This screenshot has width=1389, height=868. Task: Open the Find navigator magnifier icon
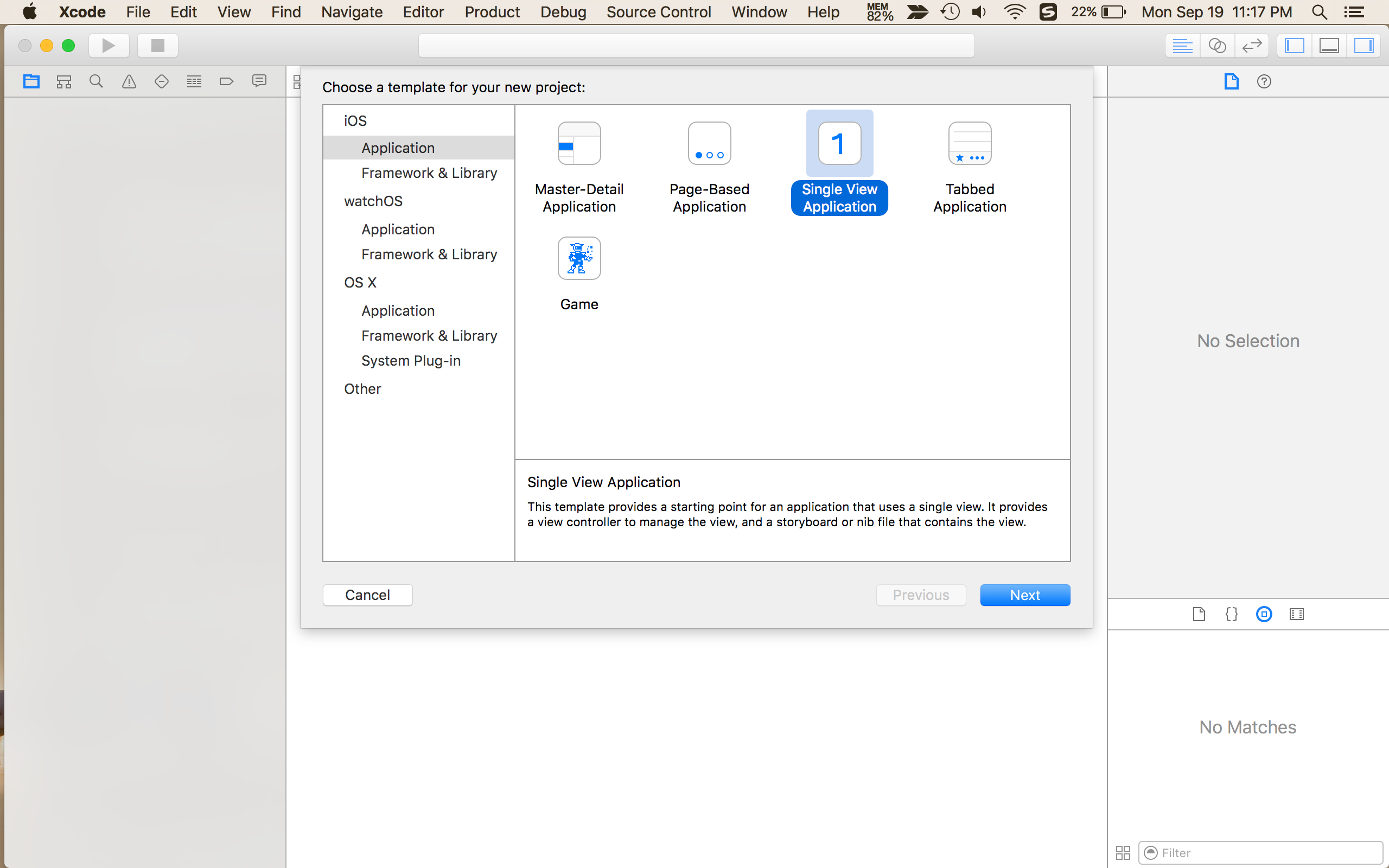(97, 81)
